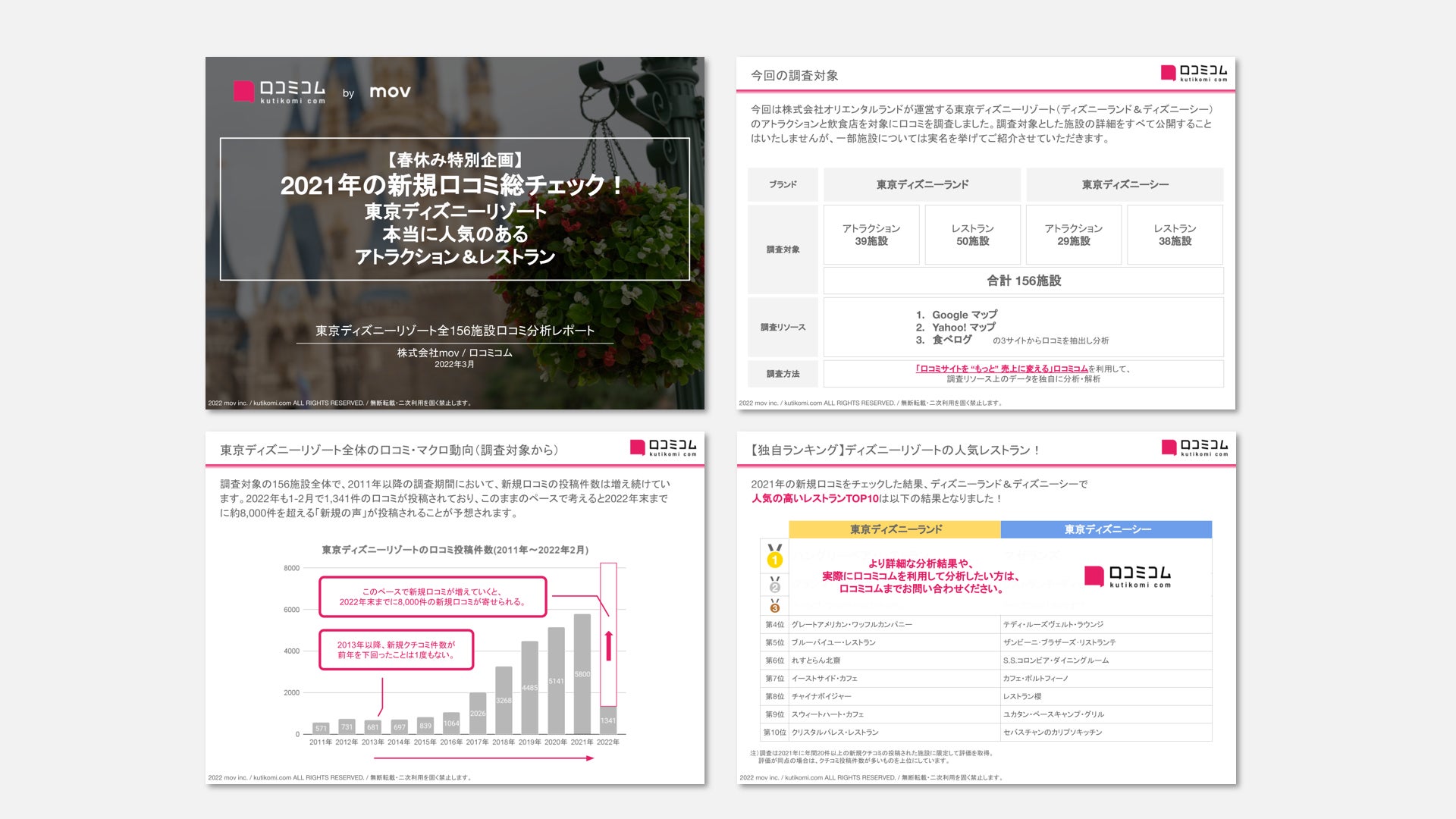Image resolution: width=1456 pixels, height=819 pixels.
Task: Click the bronze third-place medal icon
Action: [x=774, y=606]
